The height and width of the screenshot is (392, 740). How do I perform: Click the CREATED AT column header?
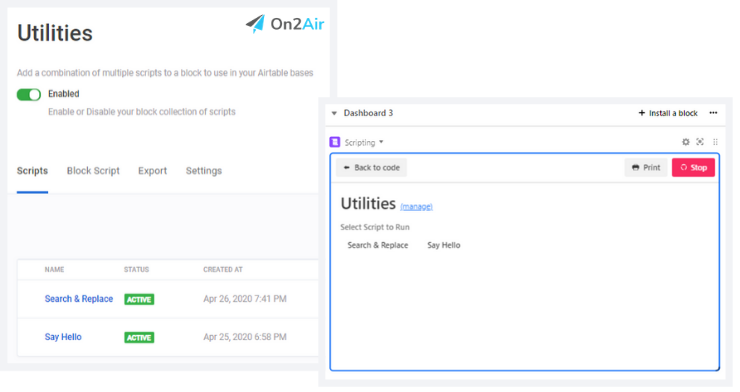(x=223, y=269)
